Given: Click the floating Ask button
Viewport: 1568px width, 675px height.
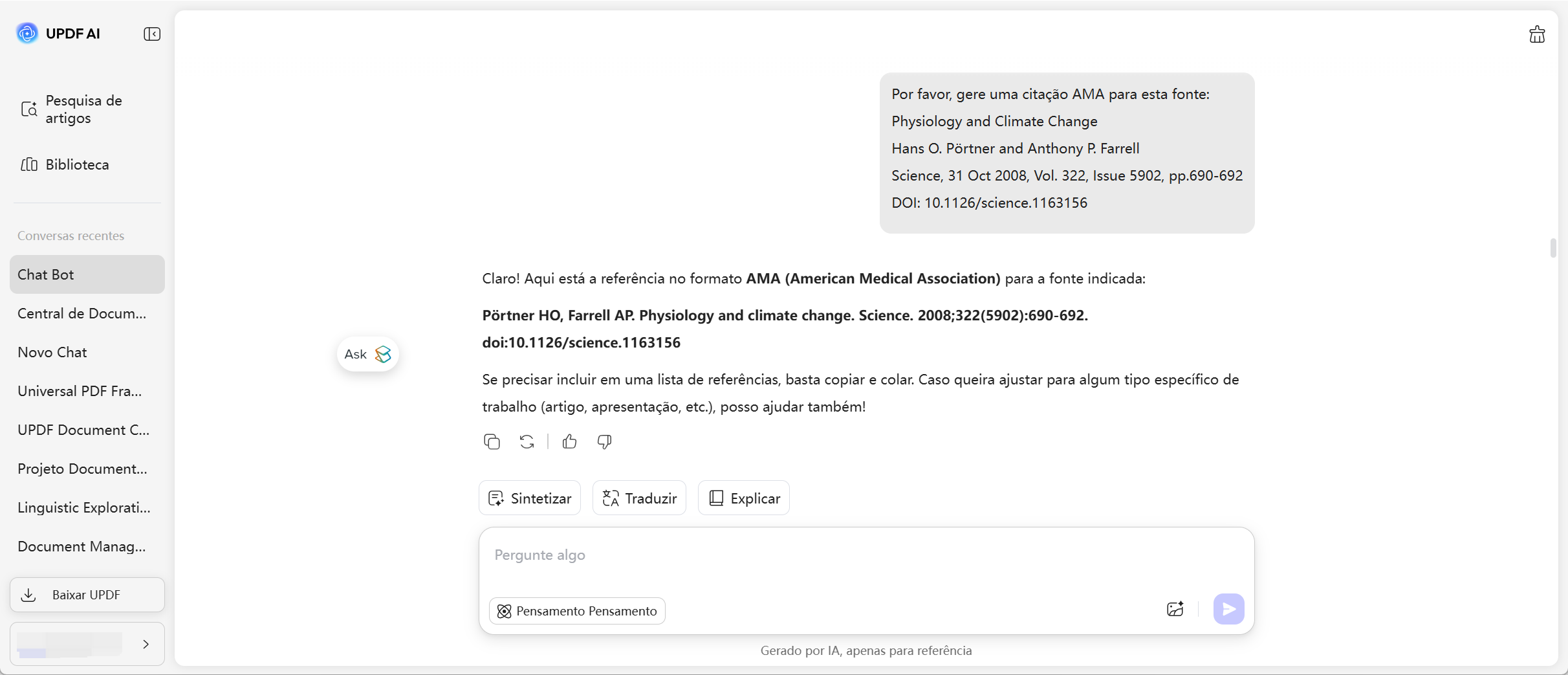Looking at the screenshot, I should (x=367, y=354).
